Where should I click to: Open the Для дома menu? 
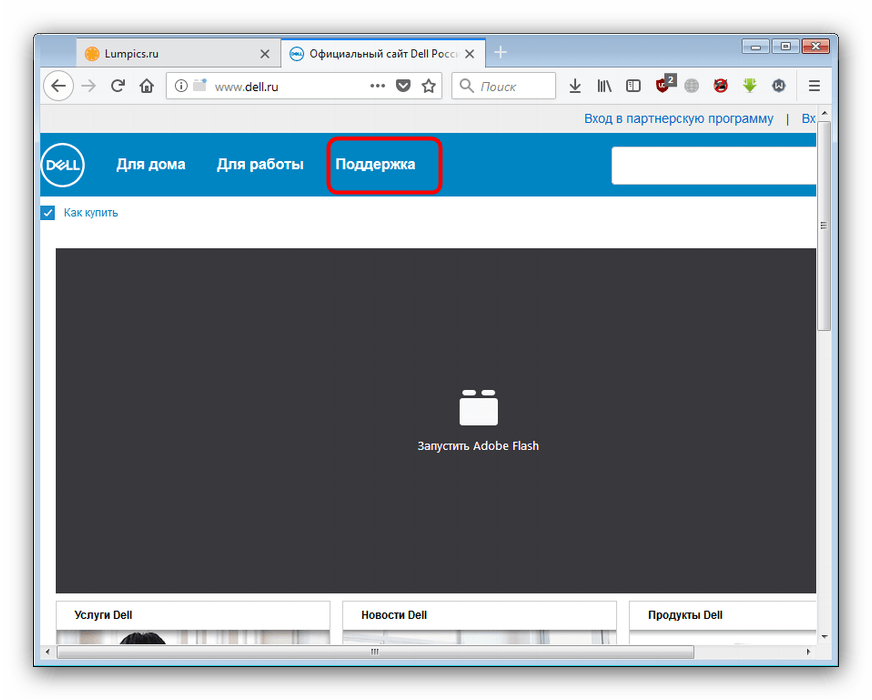[151, 164]
